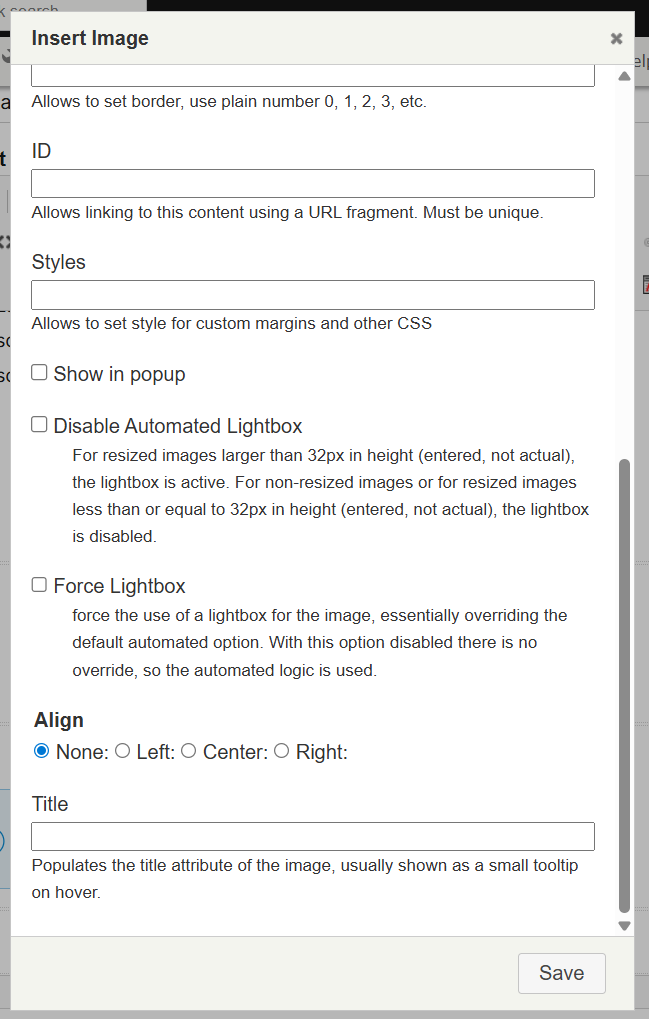Screen dimensions: 649x1019
Task: Focus the ID text input box
Action: (313, 184)
